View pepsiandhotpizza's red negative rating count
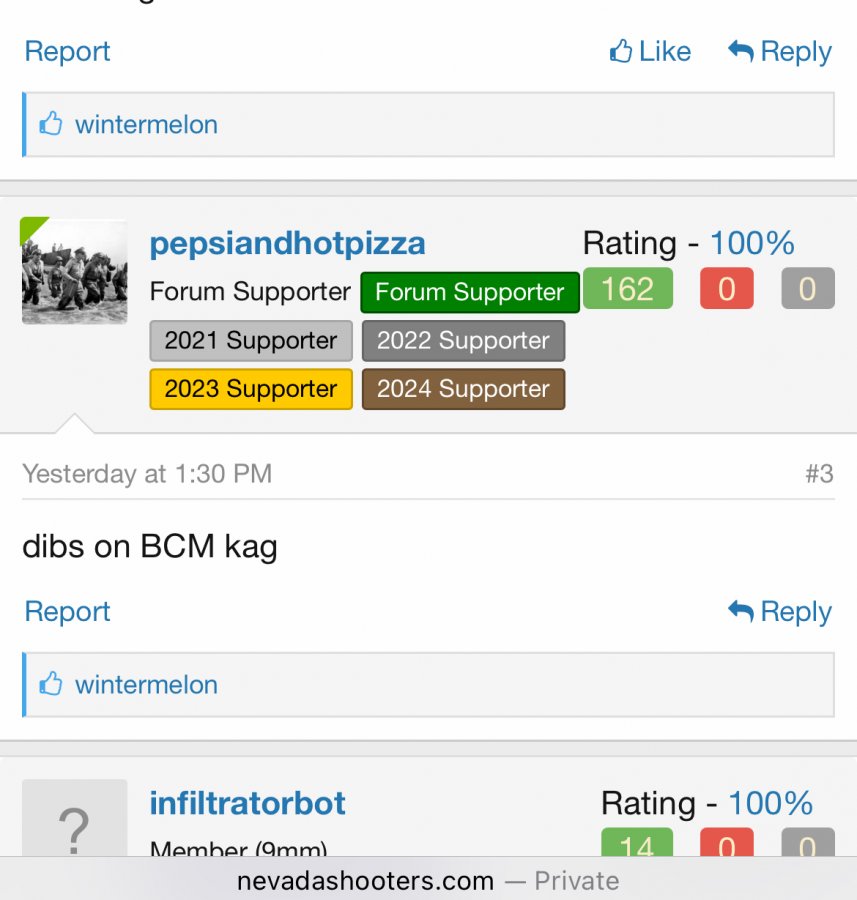Viewport: 857px width, 900px height. tap(726, 290)
